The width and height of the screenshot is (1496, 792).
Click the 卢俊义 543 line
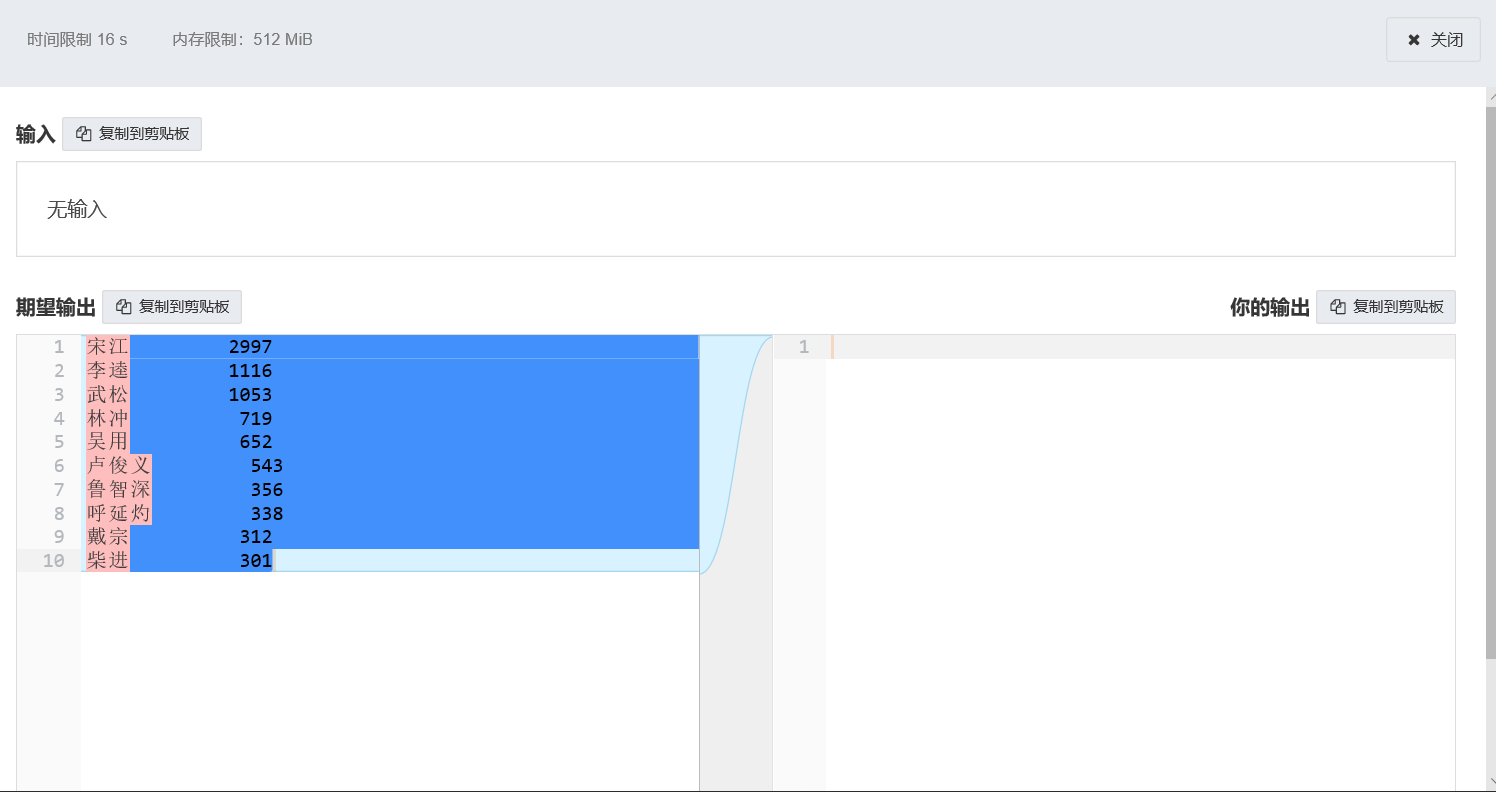click(390, 466)
